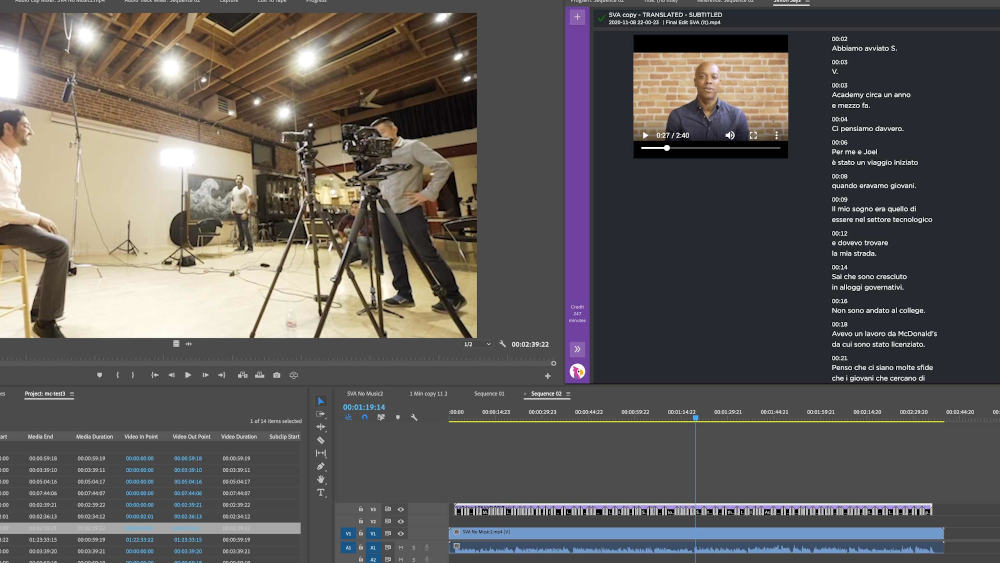Step back one frame in source monitor
The width and height of the screenshot is (1000, 563).
(x=171, y=375)
